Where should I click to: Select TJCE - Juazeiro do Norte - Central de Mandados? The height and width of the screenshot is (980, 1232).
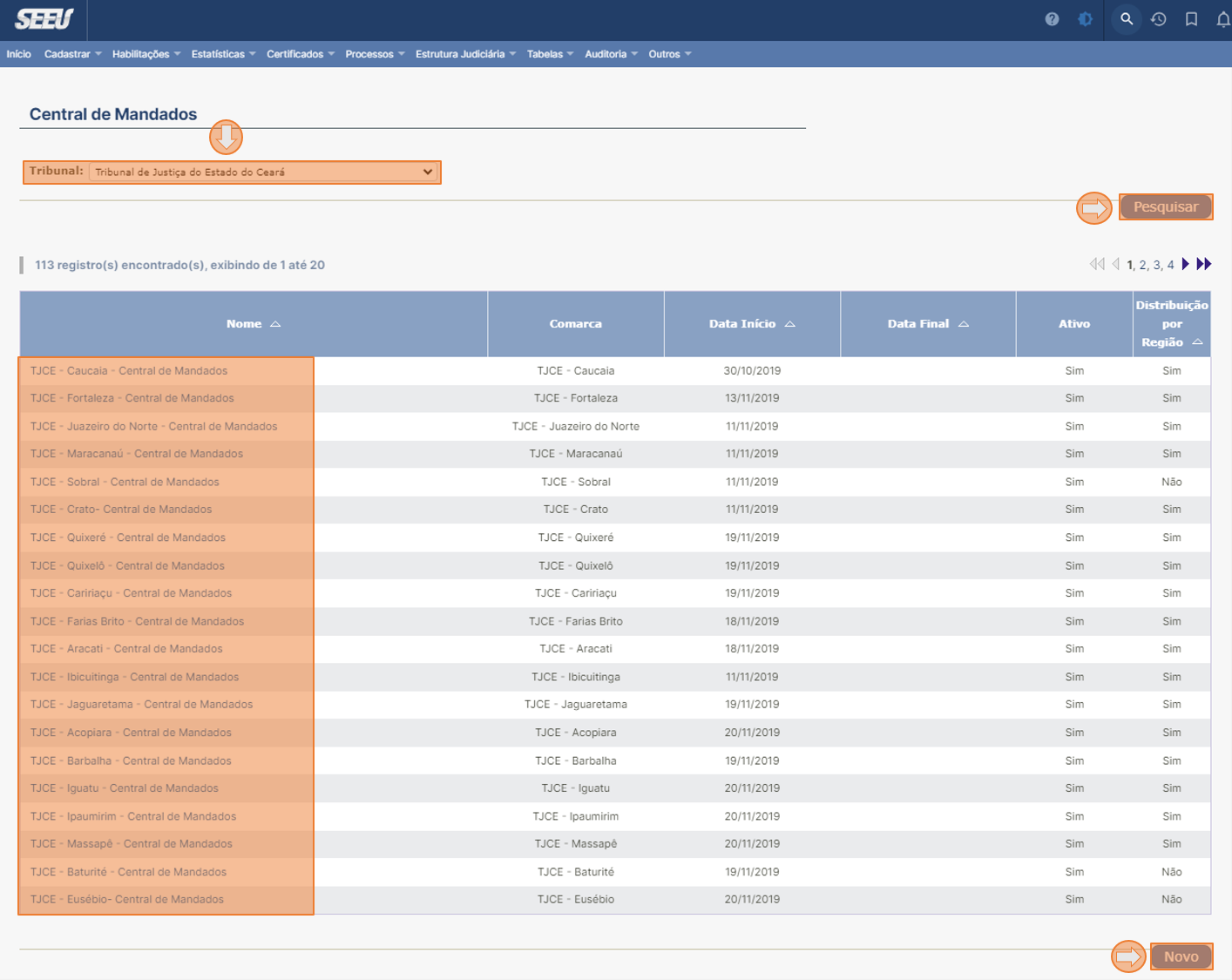[154, 426]
